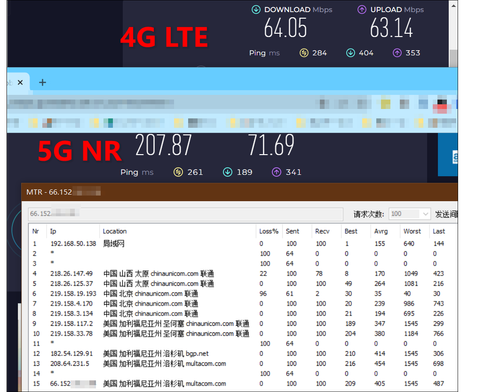Click the 4G download ping icon showing 404

pyautogui.click(x=350, y=53)
